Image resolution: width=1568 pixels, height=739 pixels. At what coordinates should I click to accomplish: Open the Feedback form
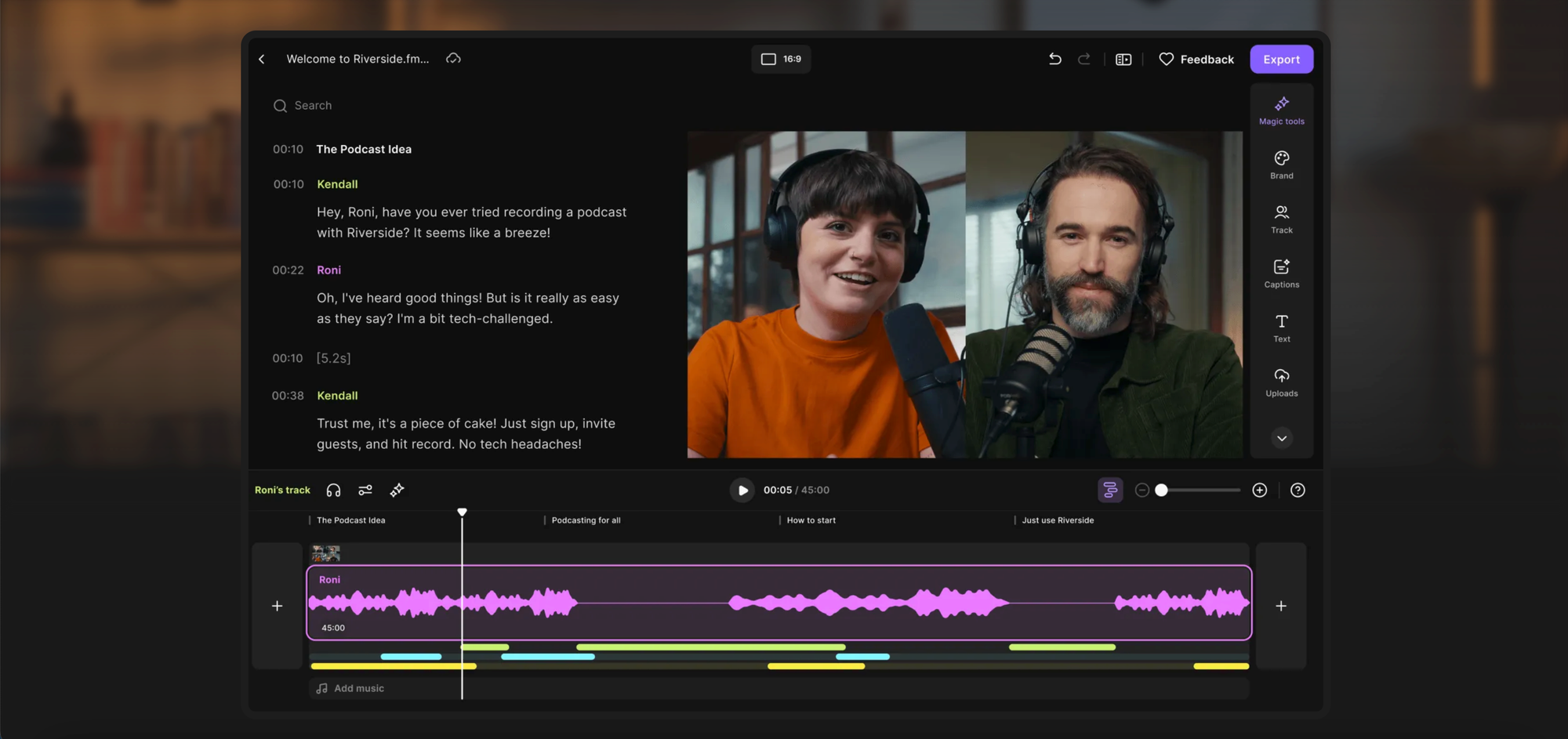click(x=1196, y=60)
